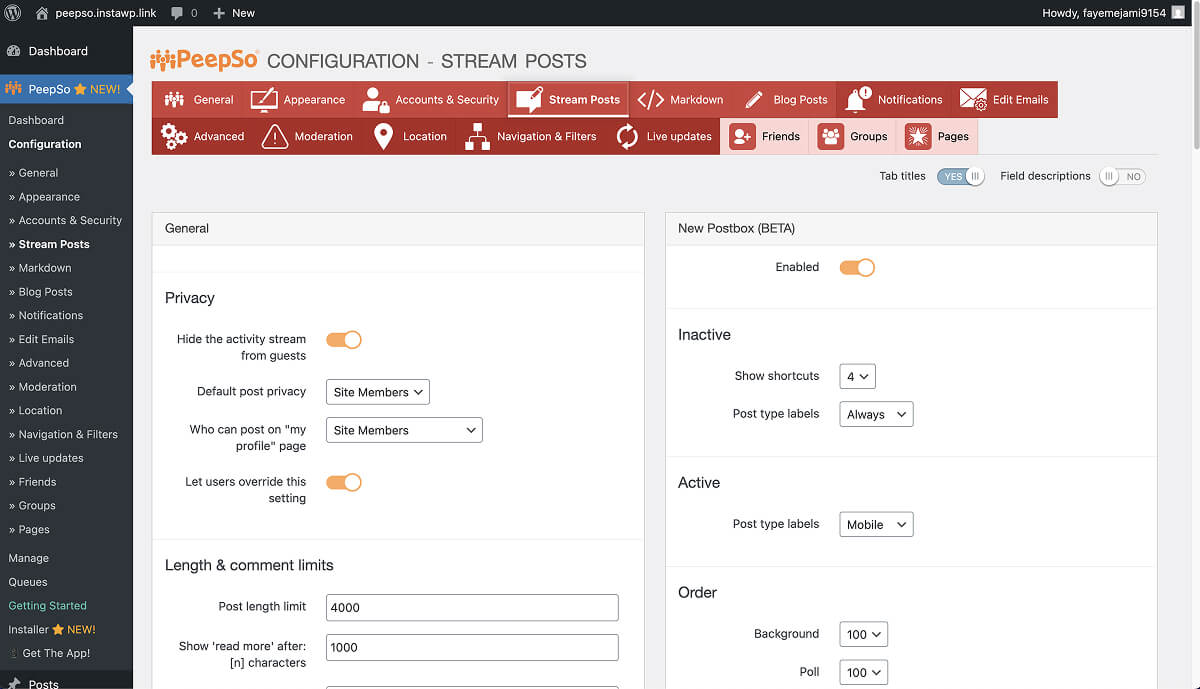
Task: Click the Appearance monitor icon
Action: pos(263,100)
